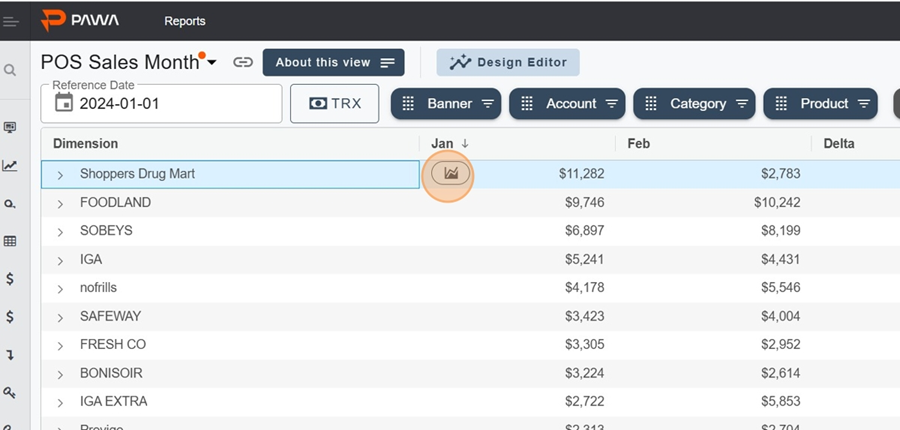Image resolution: width=900 pixels, height=430 pixels.
Task: Open POS Sales Month view dropdown arrow
Action: (212, 62)
